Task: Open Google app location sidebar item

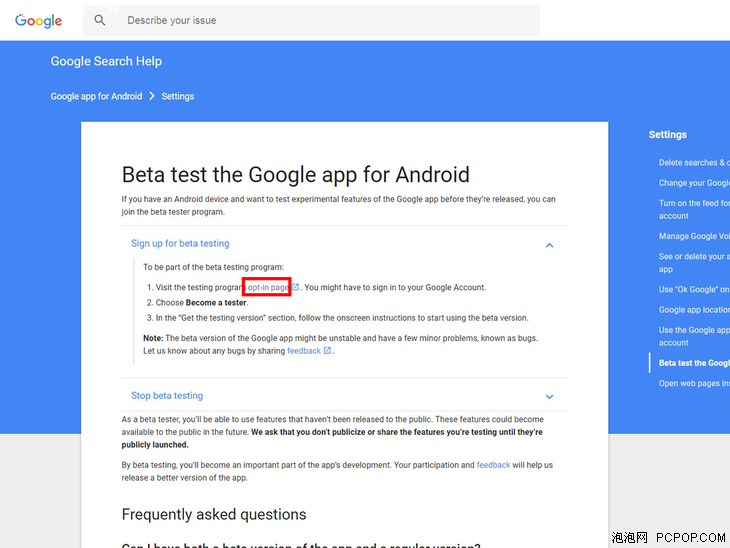Action: click(694, 310)
